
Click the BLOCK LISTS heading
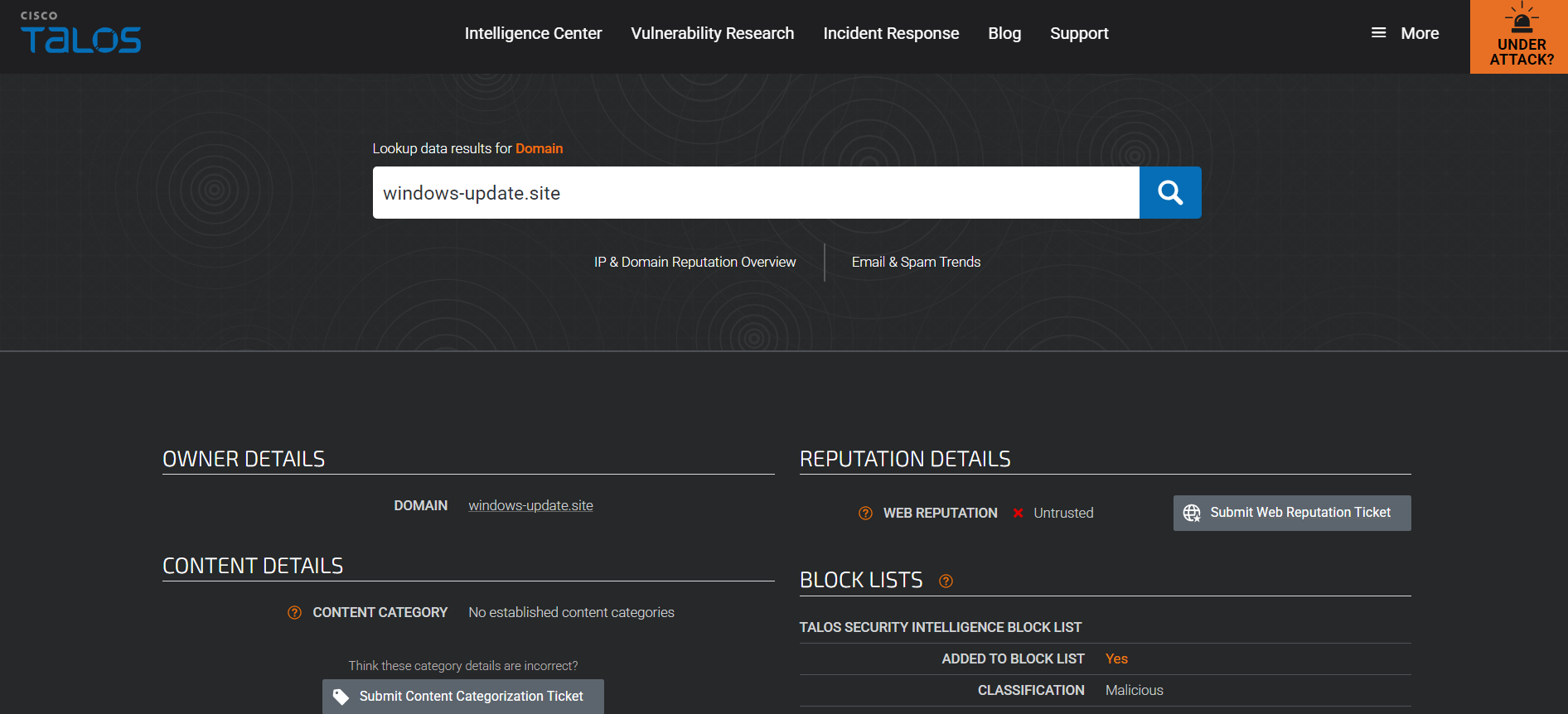click(861, 580)
